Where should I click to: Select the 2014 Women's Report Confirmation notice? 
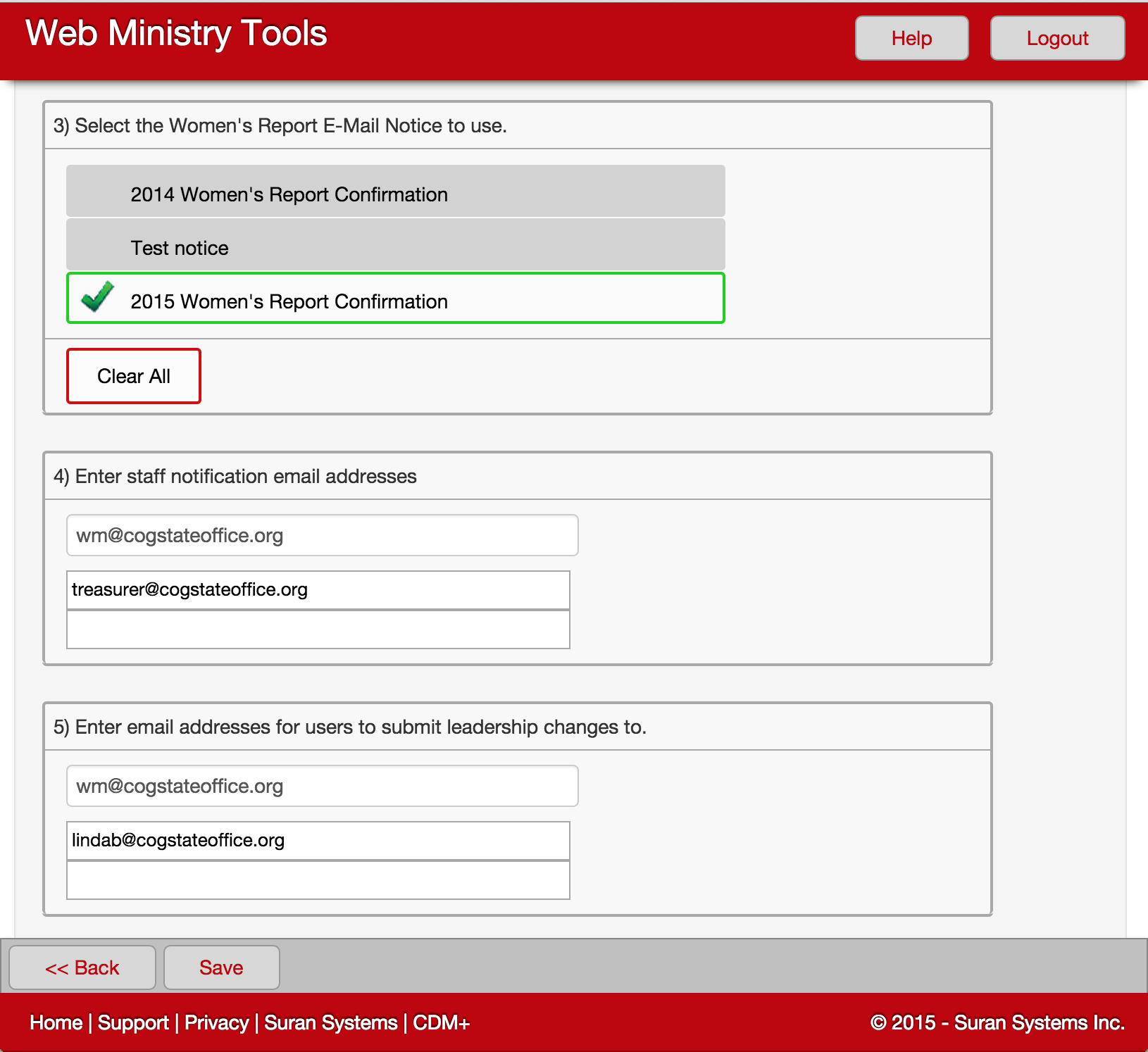coord(395,192)
